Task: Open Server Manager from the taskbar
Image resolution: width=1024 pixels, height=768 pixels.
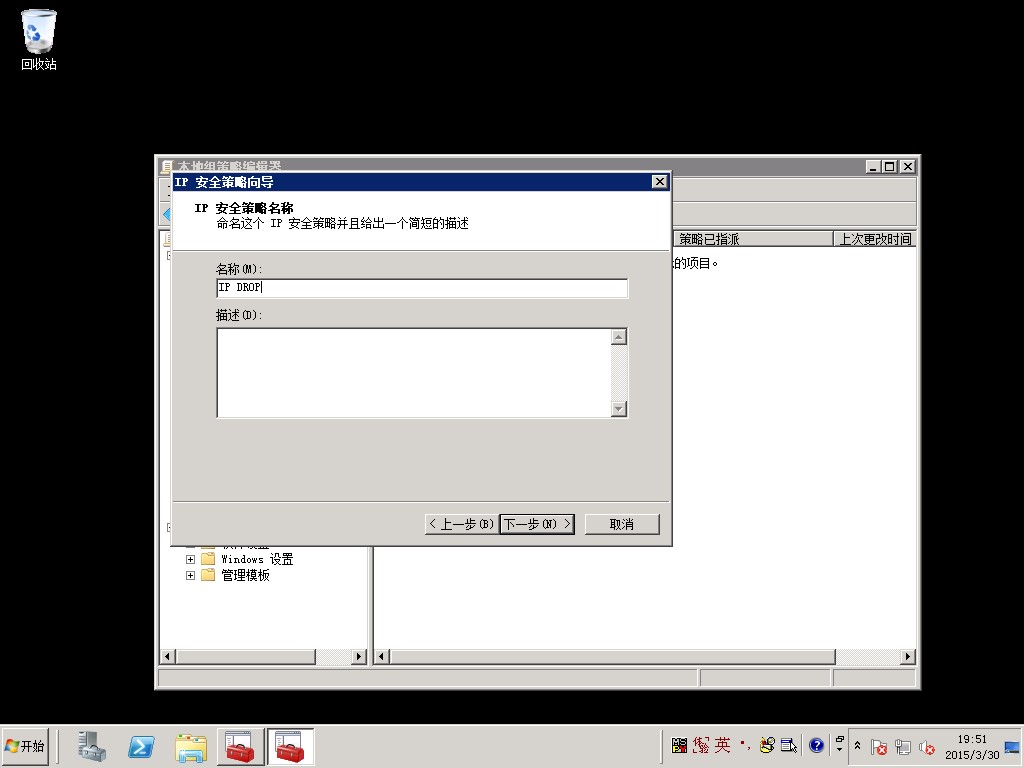Action: pyautogui.click(x=92, y=746)
